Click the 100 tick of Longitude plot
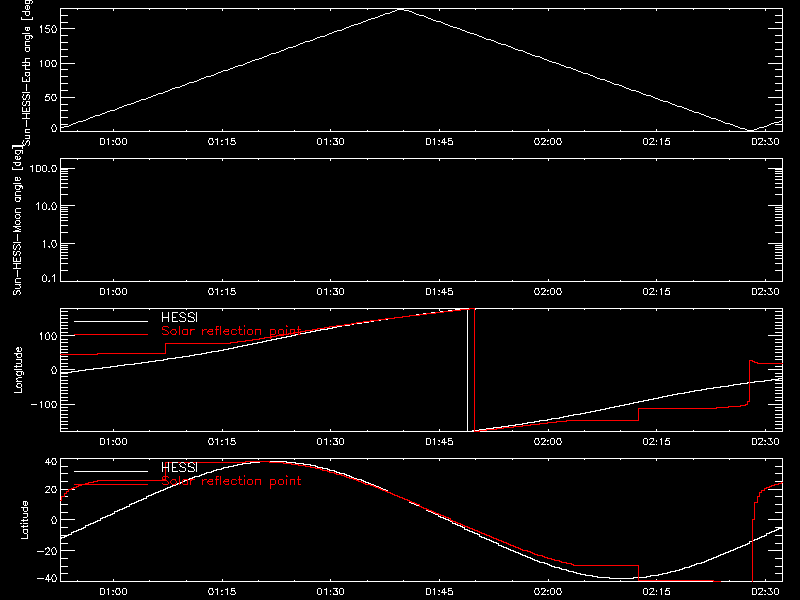The image size is (800, 600). point(46,336)
